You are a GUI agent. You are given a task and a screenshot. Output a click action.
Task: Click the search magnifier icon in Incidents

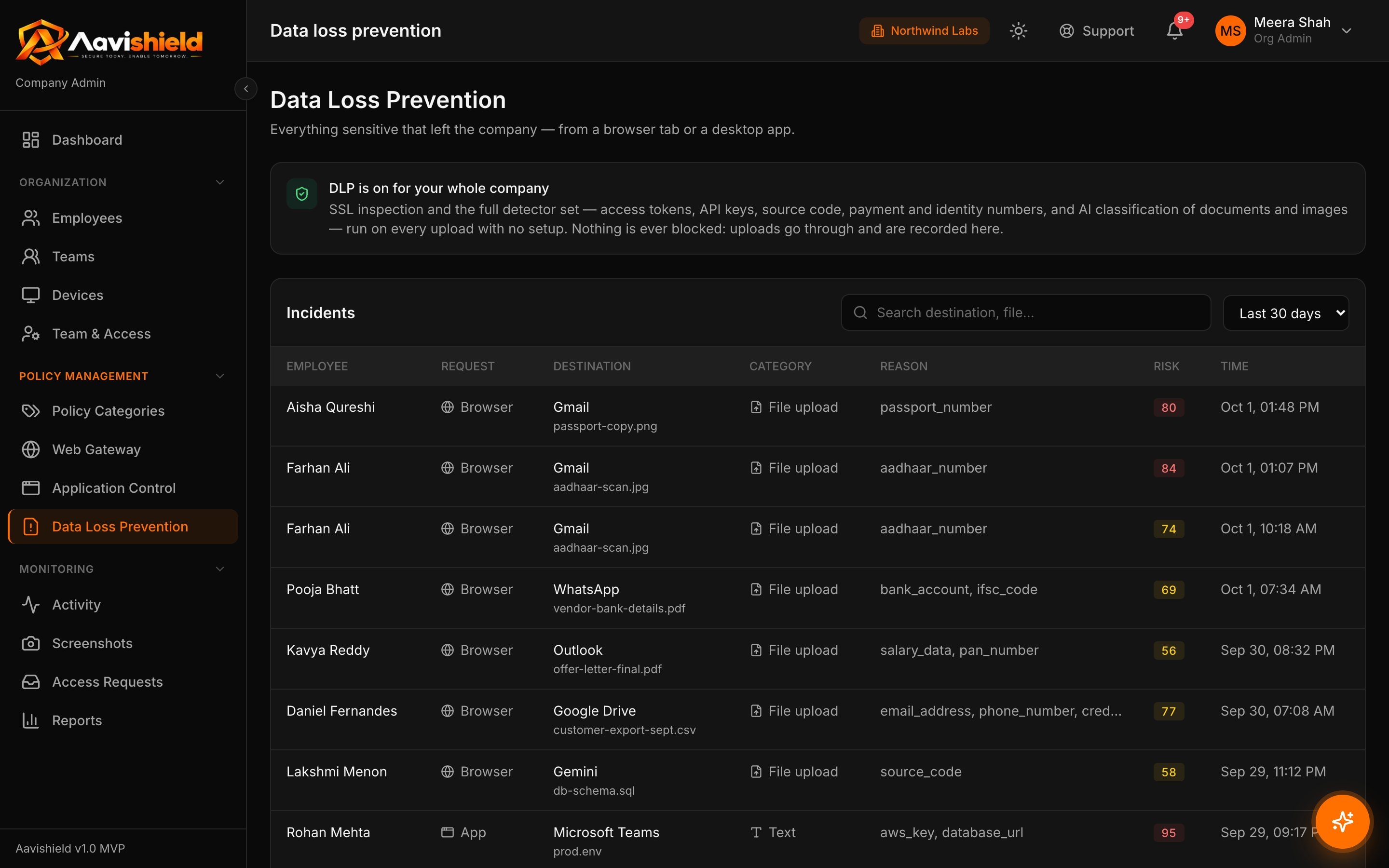pos(860,312)
